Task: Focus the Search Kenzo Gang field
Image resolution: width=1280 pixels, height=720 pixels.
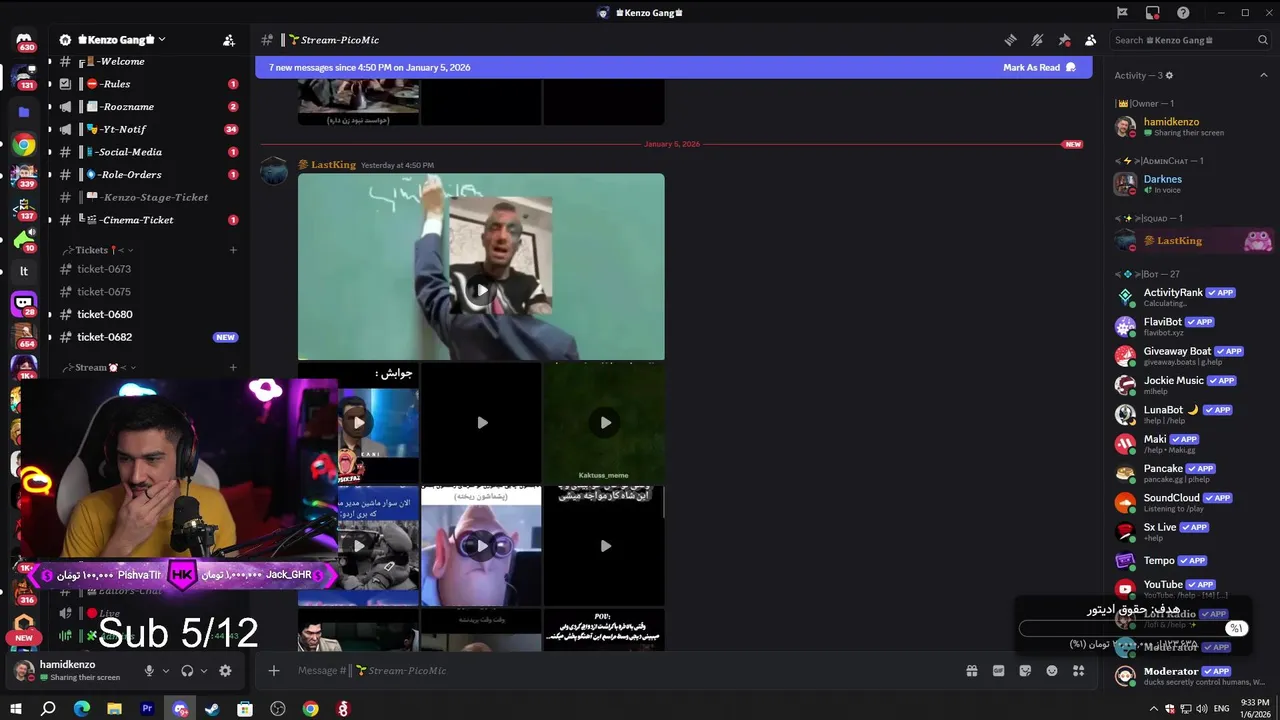Action: click(x=1190, y=40)
